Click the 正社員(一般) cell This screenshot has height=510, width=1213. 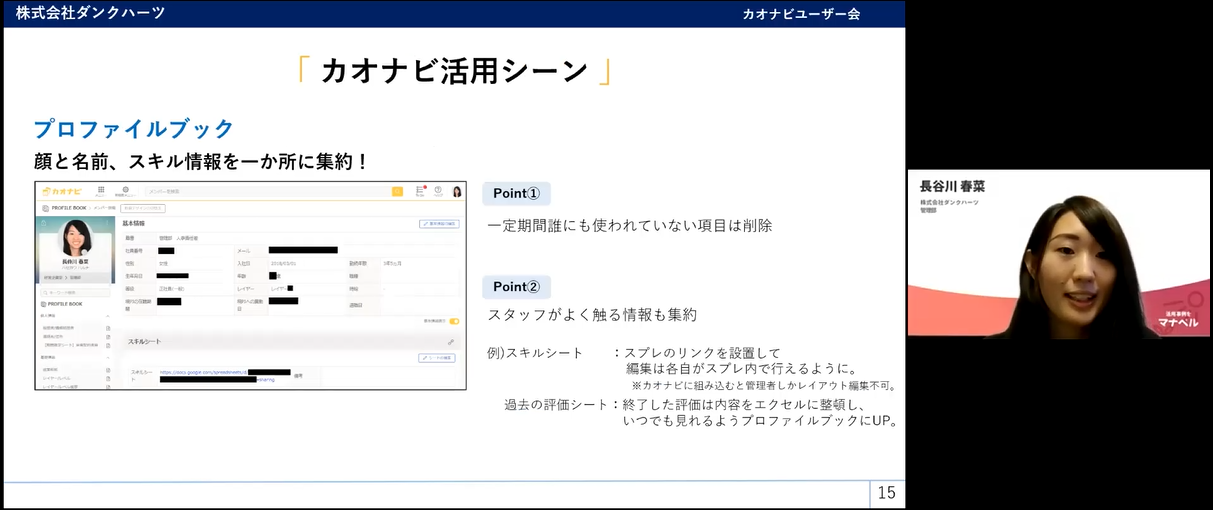tap(170, 288)
